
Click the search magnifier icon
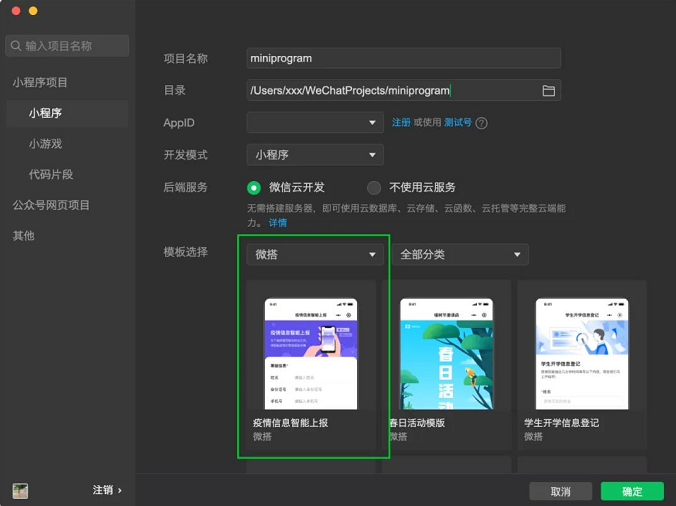pos(15,46)
